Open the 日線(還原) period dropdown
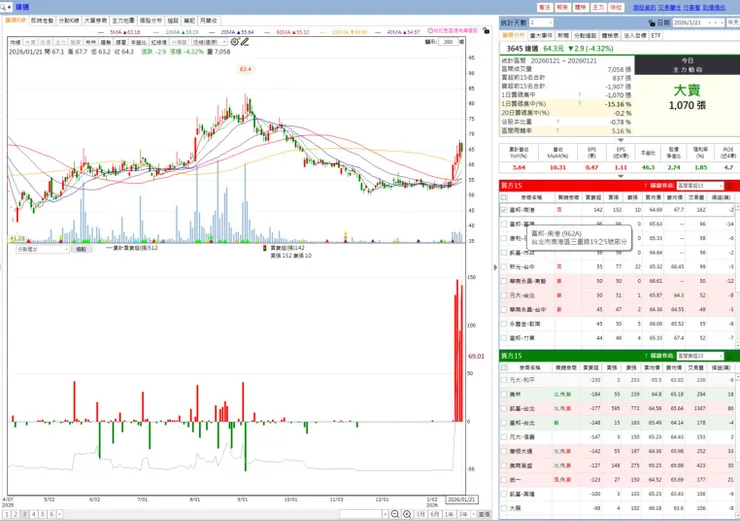The image size is (740, 521). tap(210, 42)
